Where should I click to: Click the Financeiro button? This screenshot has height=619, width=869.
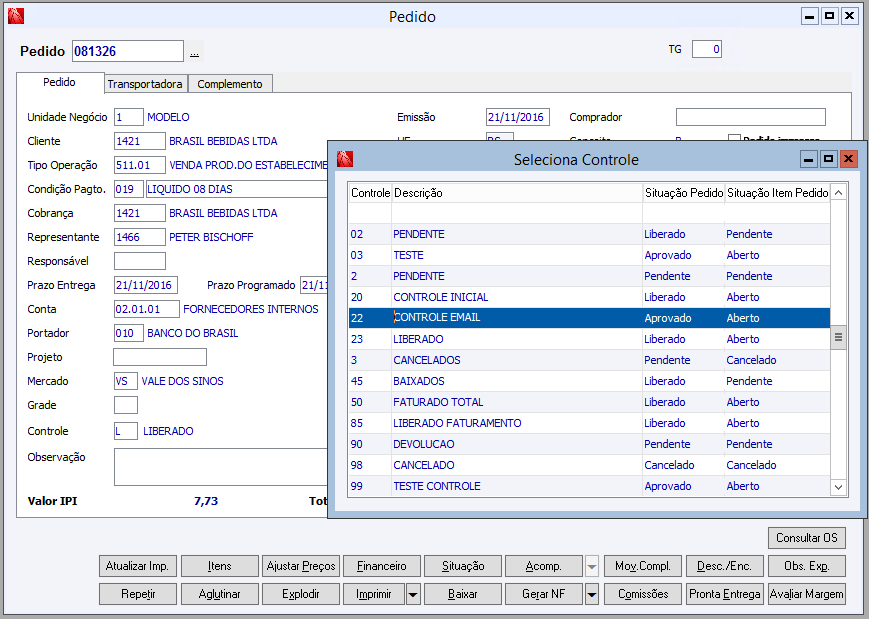tap(382, 566)
